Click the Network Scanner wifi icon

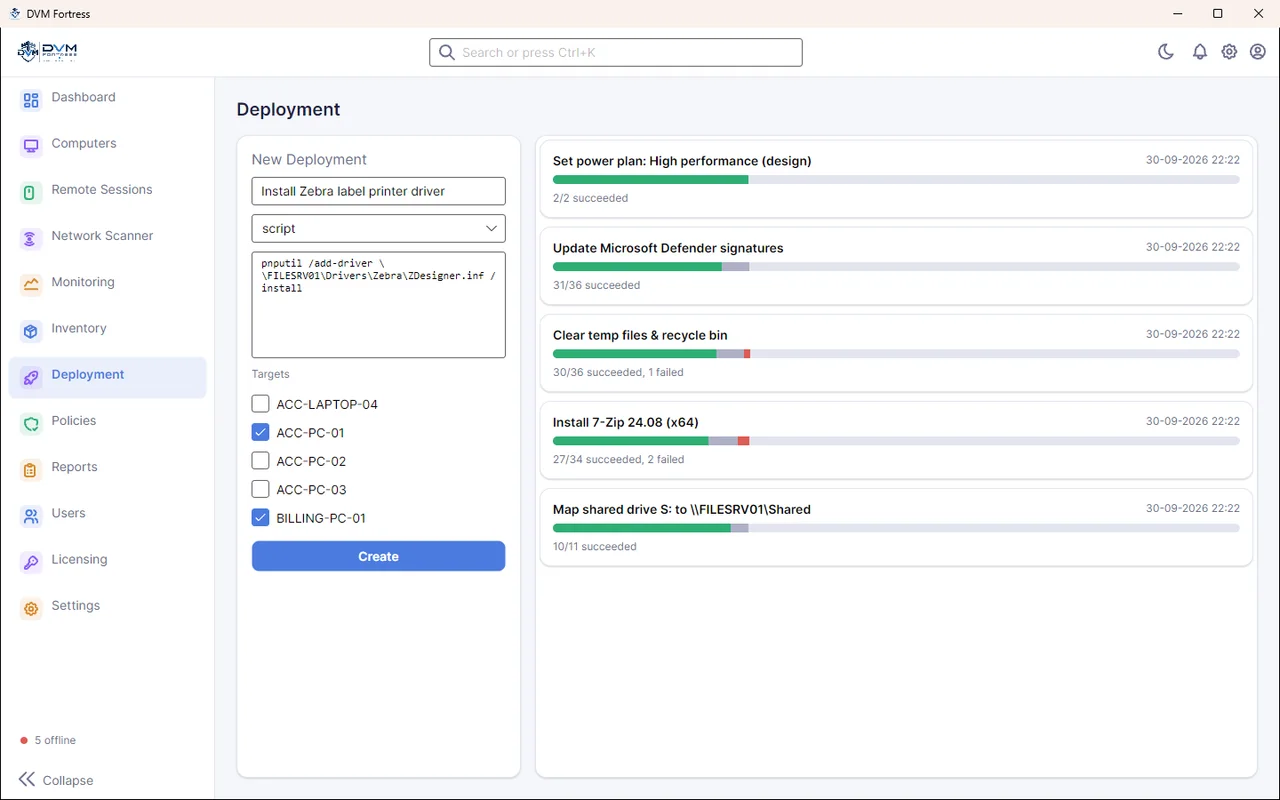coord(31,237)
